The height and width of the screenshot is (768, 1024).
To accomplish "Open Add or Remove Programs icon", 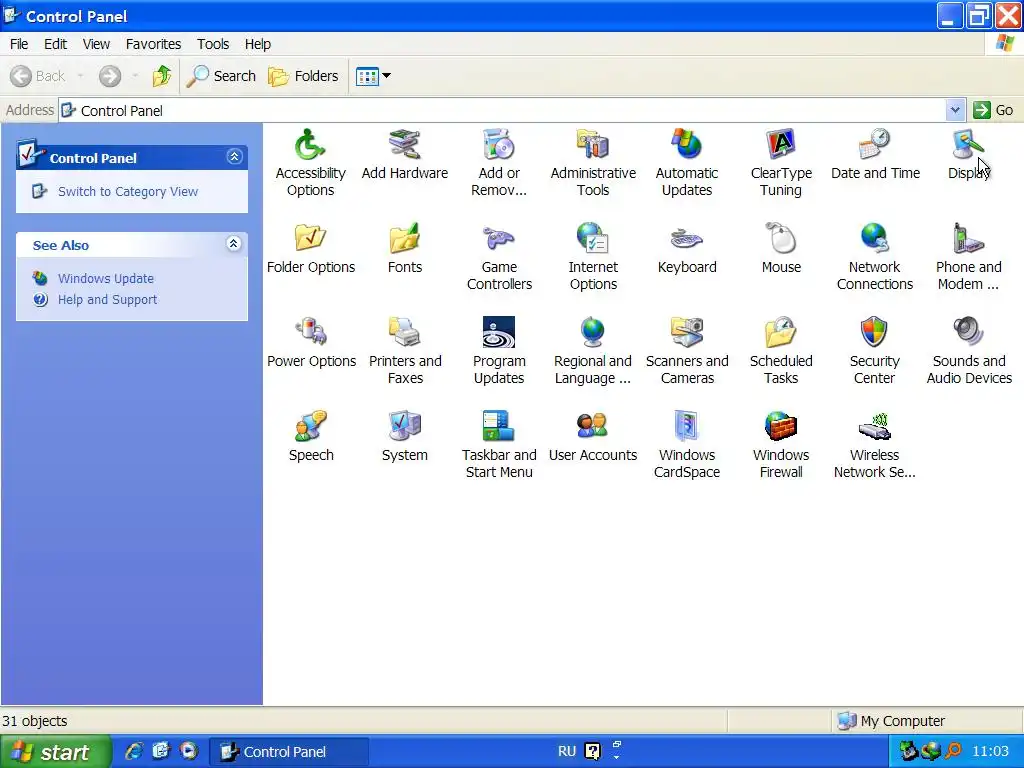I will 499,144.
